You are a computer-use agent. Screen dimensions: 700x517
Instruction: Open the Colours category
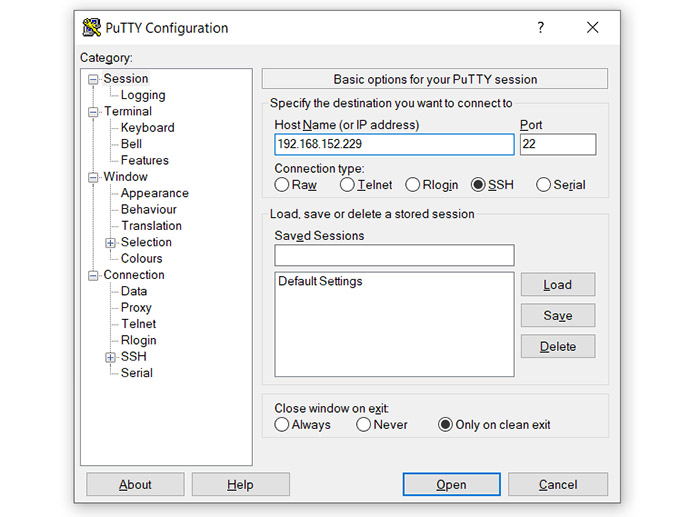[x=142, y=258]
